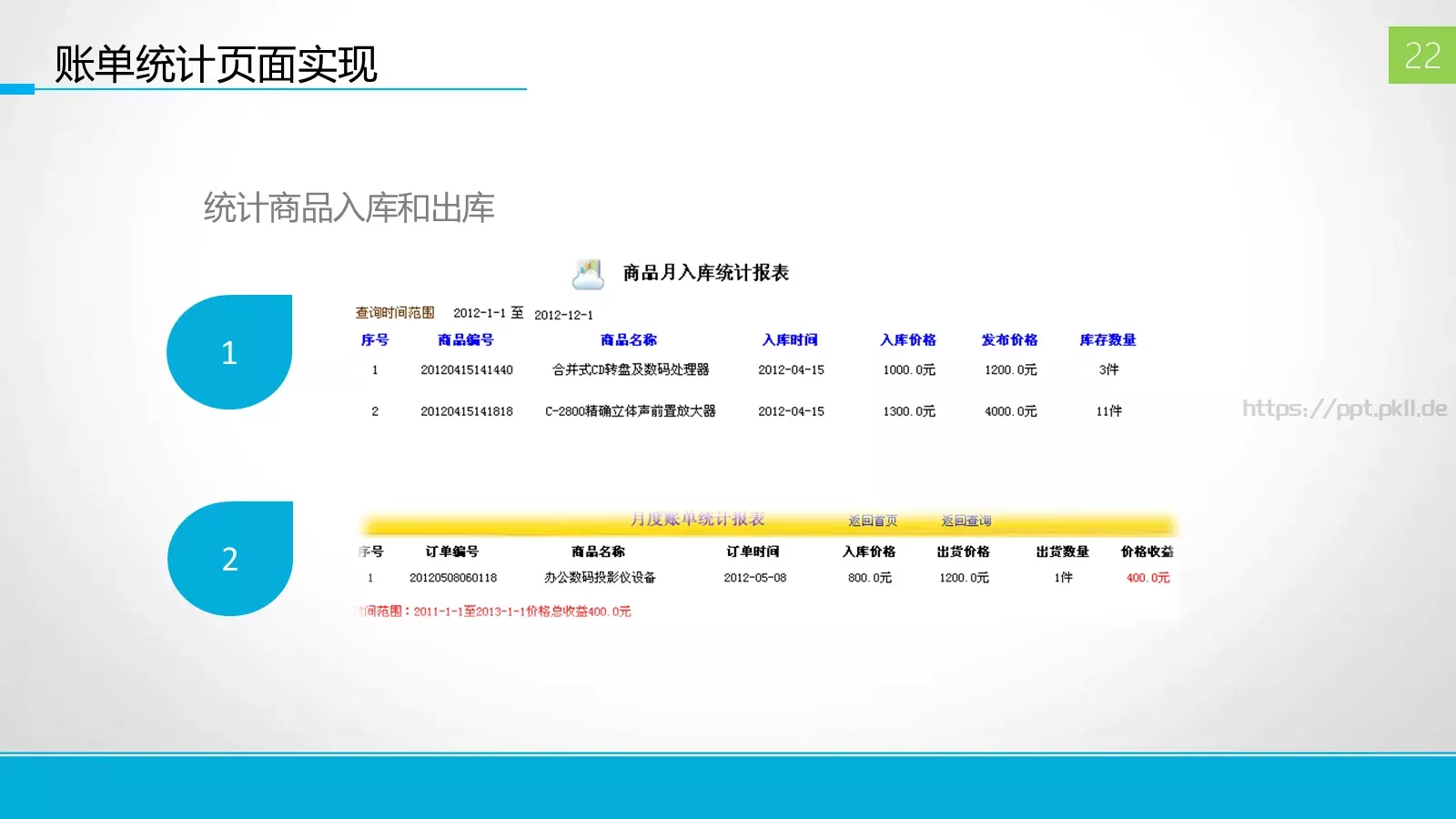
Task: Select the subtitle 统计商品入库和出库
Action: 349,208
